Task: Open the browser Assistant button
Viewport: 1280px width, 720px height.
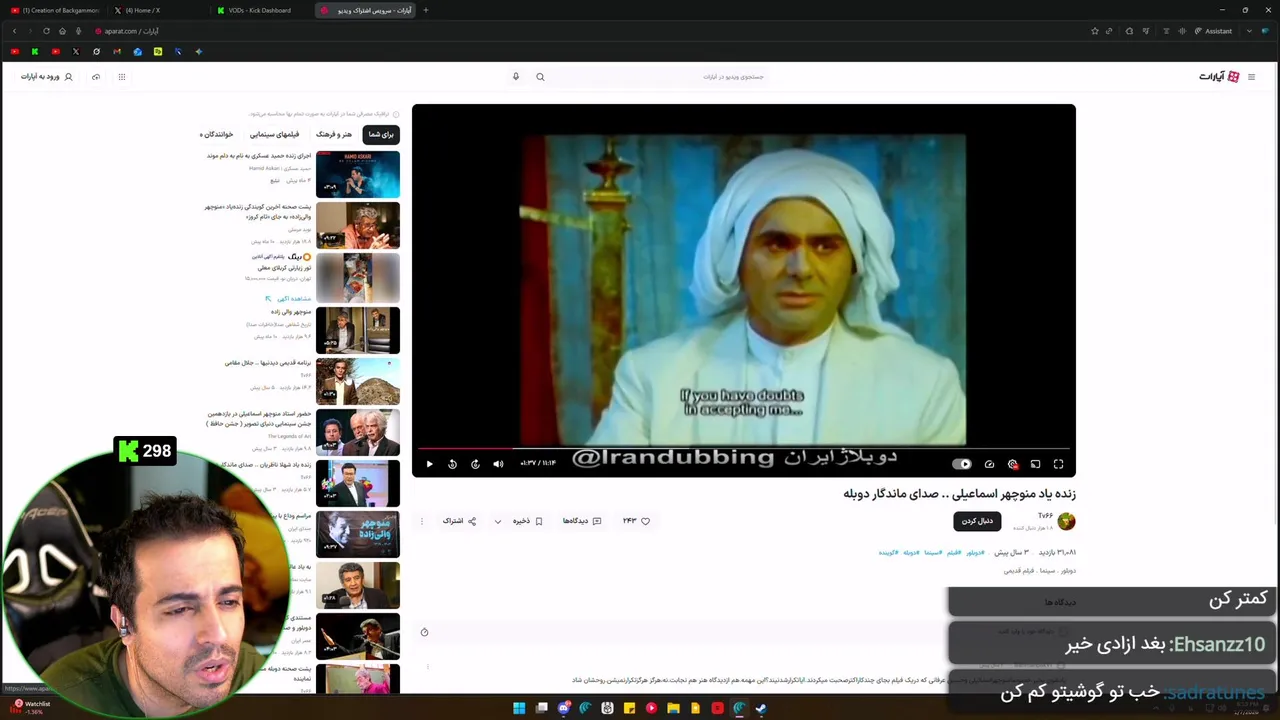Action: (1214, 31)
